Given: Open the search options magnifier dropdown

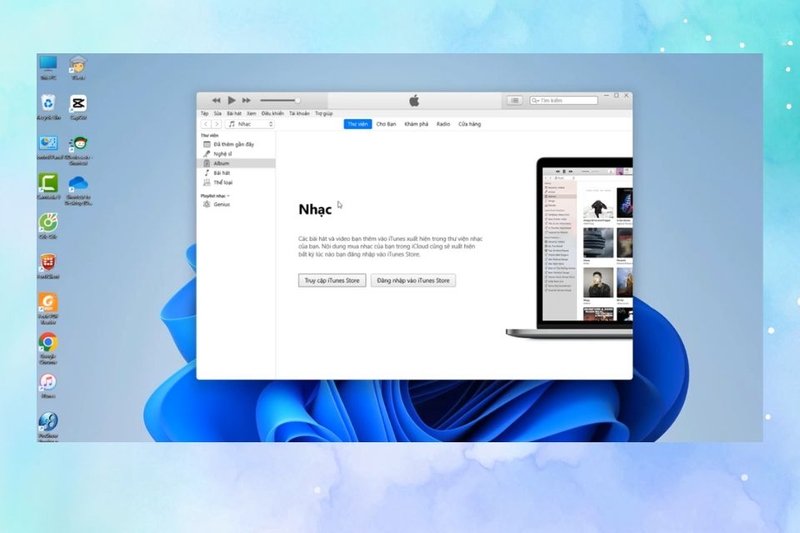Looking at the screenshot, I should click(x=535, y=100).
